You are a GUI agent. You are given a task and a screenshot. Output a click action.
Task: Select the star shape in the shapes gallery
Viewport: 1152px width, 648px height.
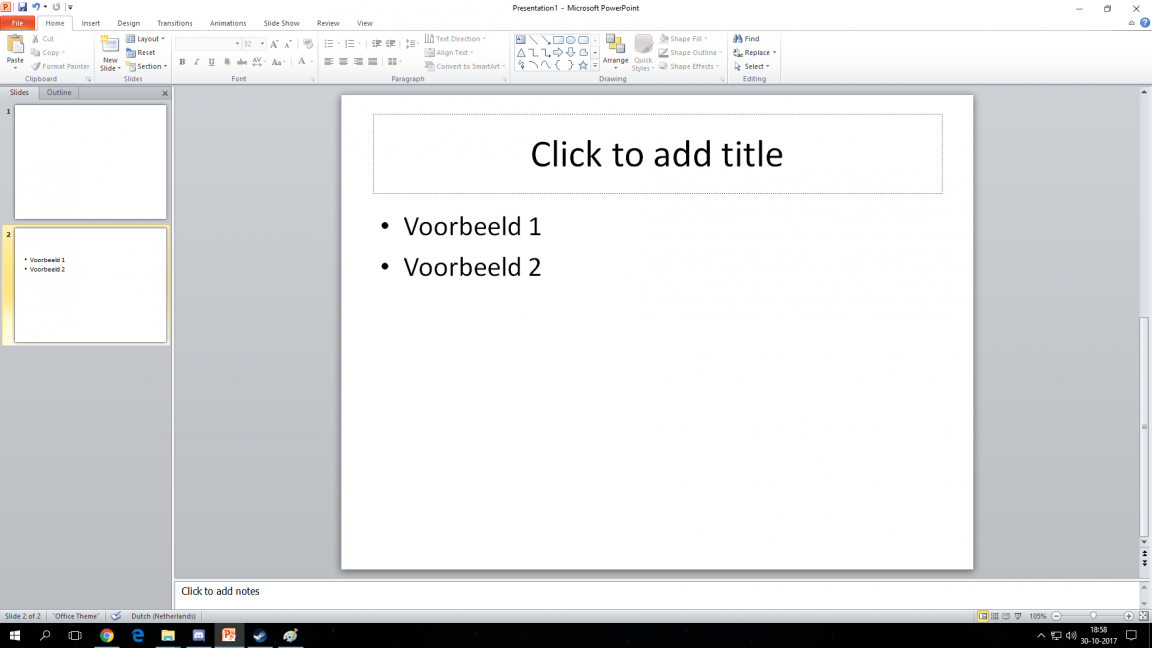(x=583, y=65)
